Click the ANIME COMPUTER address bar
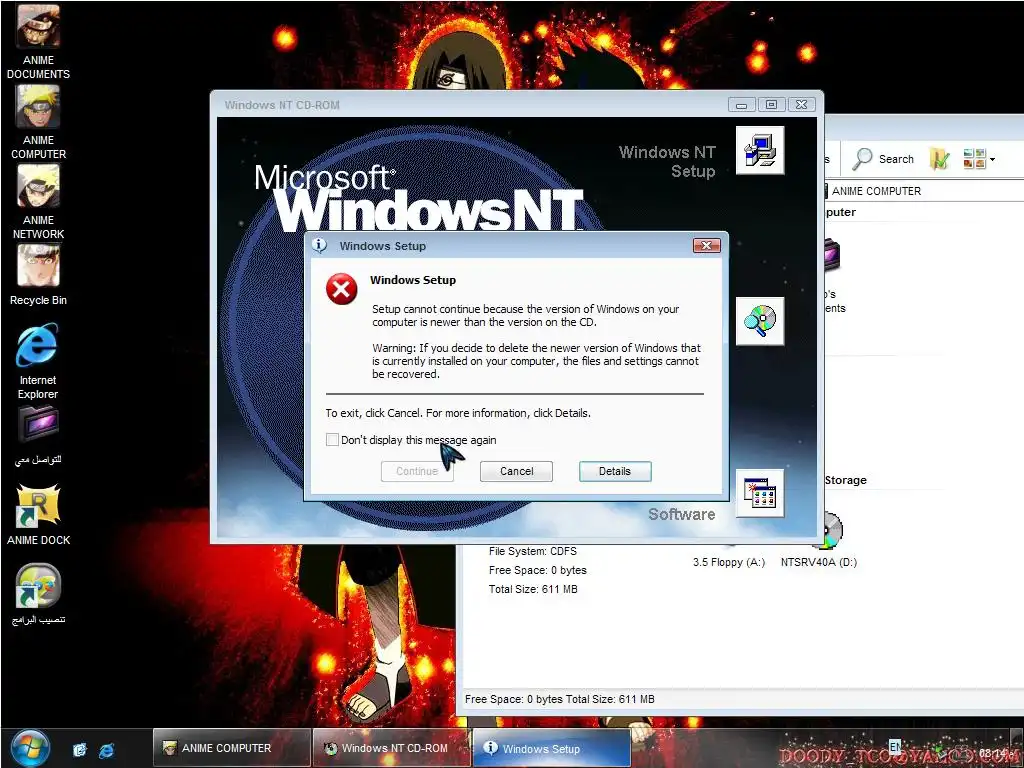The image size is (1024, 768). coord(922,191)
